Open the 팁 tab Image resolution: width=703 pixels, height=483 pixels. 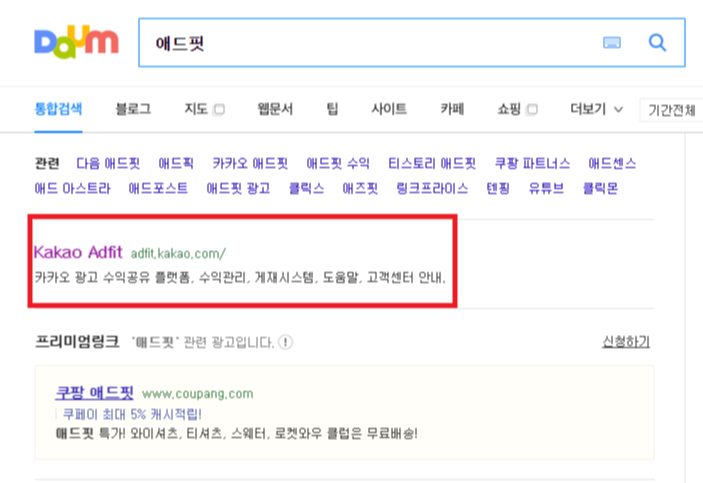tap(332, 109)
